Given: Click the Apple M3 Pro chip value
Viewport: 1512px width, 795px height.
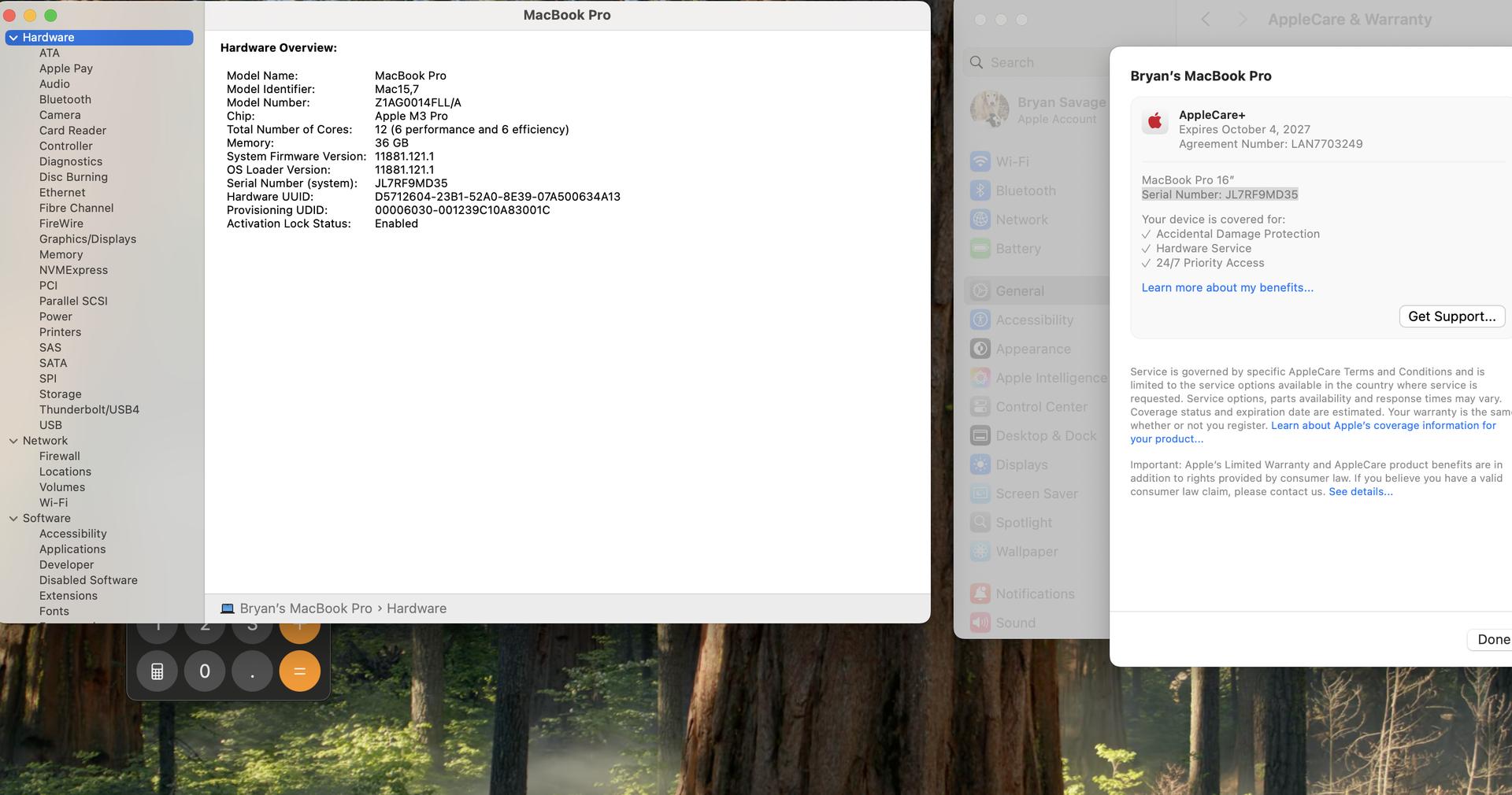Looking at the screenshot, I should click(411, 116).
